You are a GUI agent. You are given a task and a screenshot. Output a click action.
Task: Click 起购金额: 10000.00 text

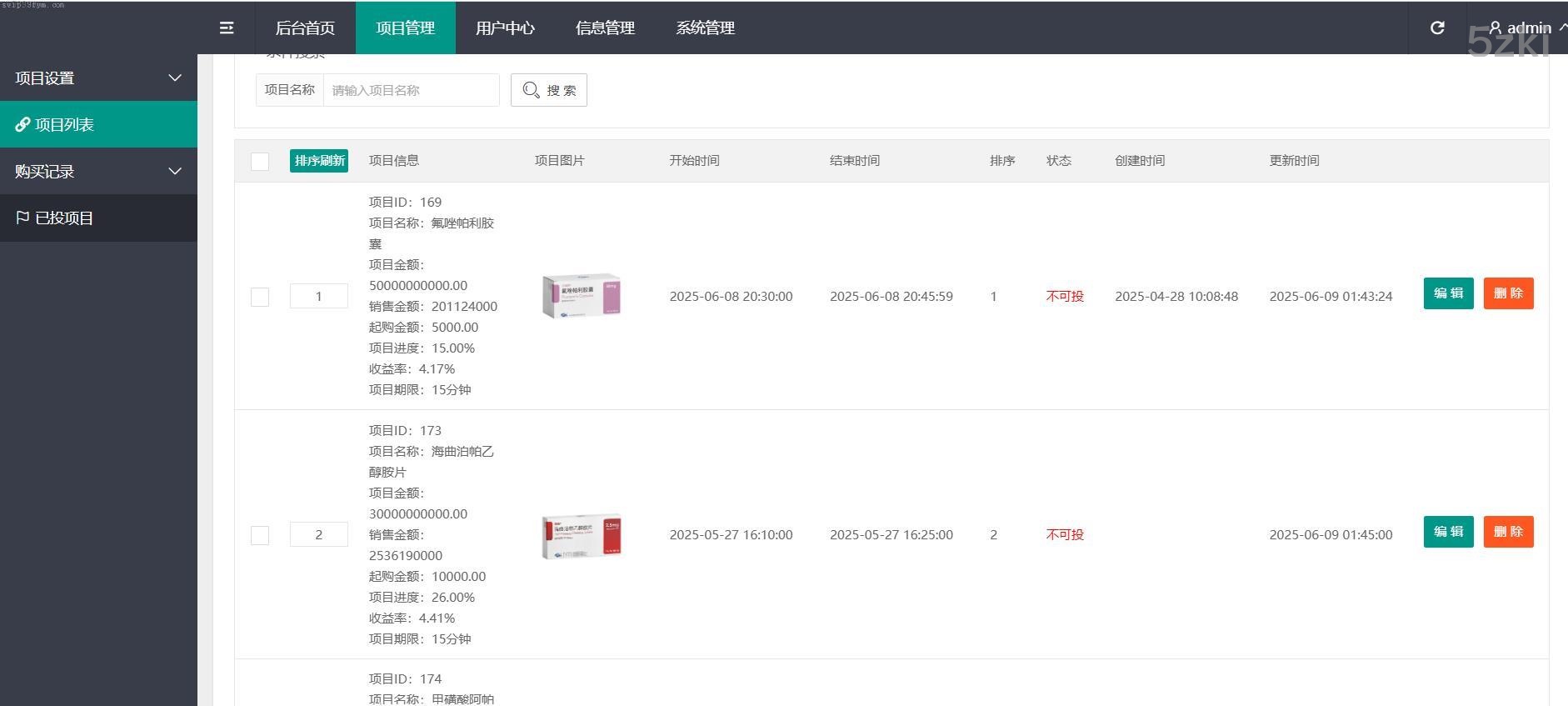click(x=427, y=576)
